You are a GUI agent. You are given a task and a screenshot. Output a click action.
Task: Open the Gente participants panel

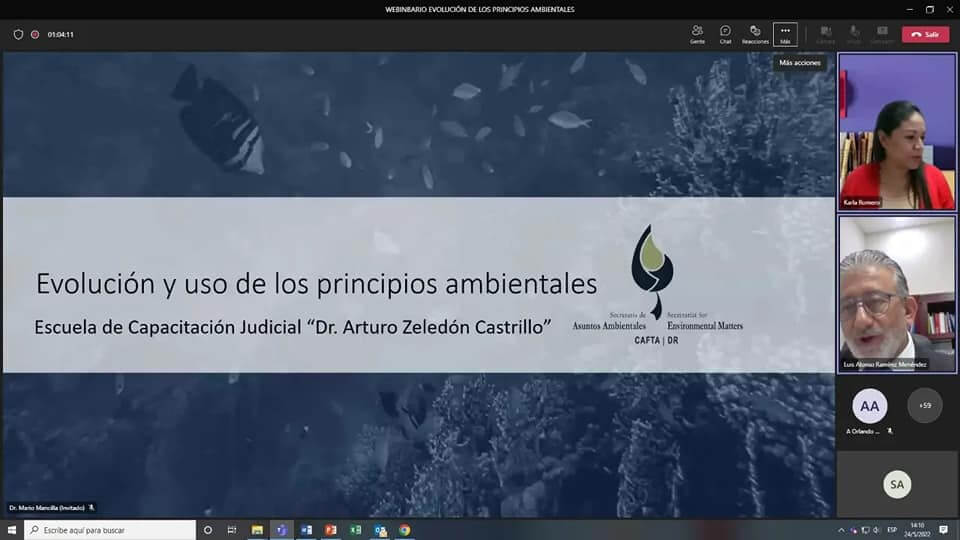coord(697,34)
